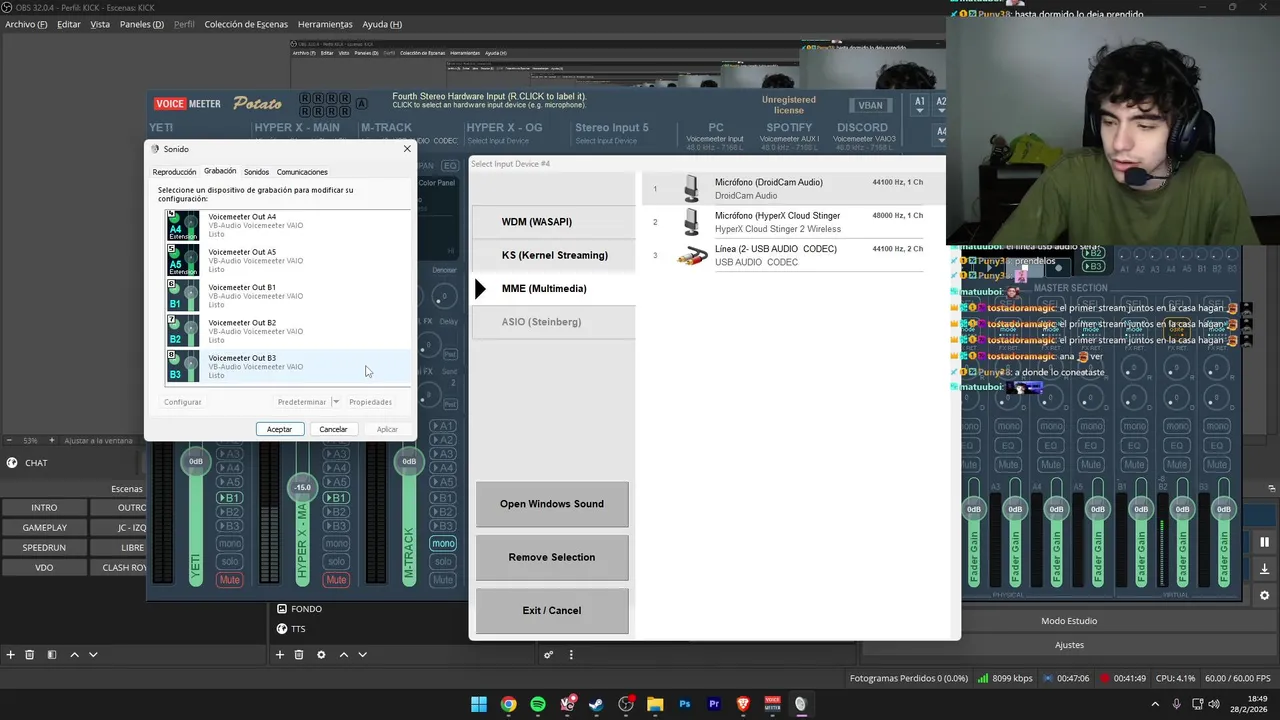Screen dimensions: 1280x720
Task: Mute the YETI strip
Action: [x=230, y=580]
